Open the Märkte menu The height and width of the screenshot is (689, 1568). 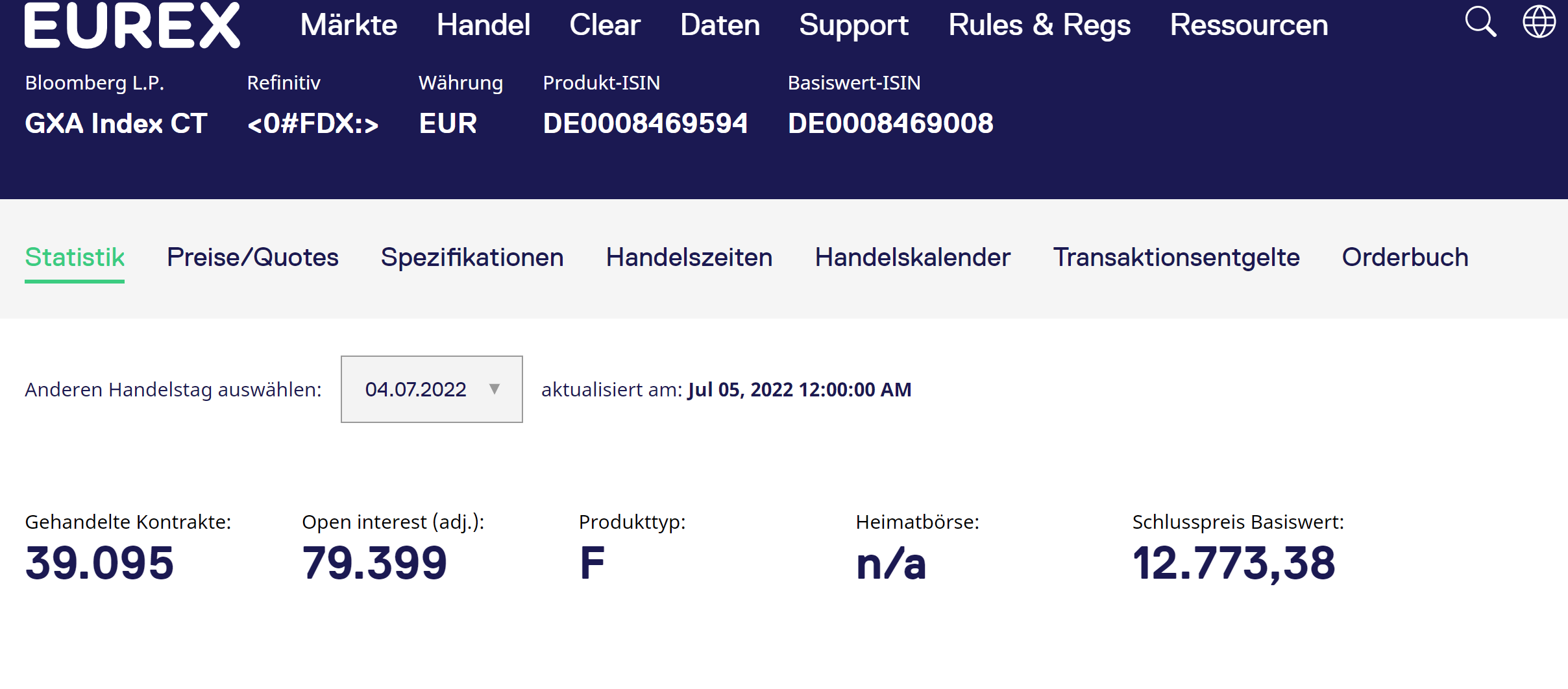pos(349,25)
